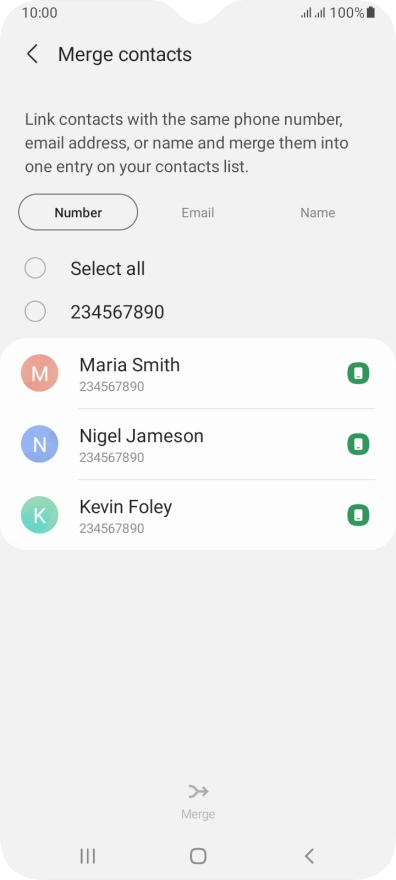
Task: Tap the battery indicator in status bar
Action: (x=371, y=13)
